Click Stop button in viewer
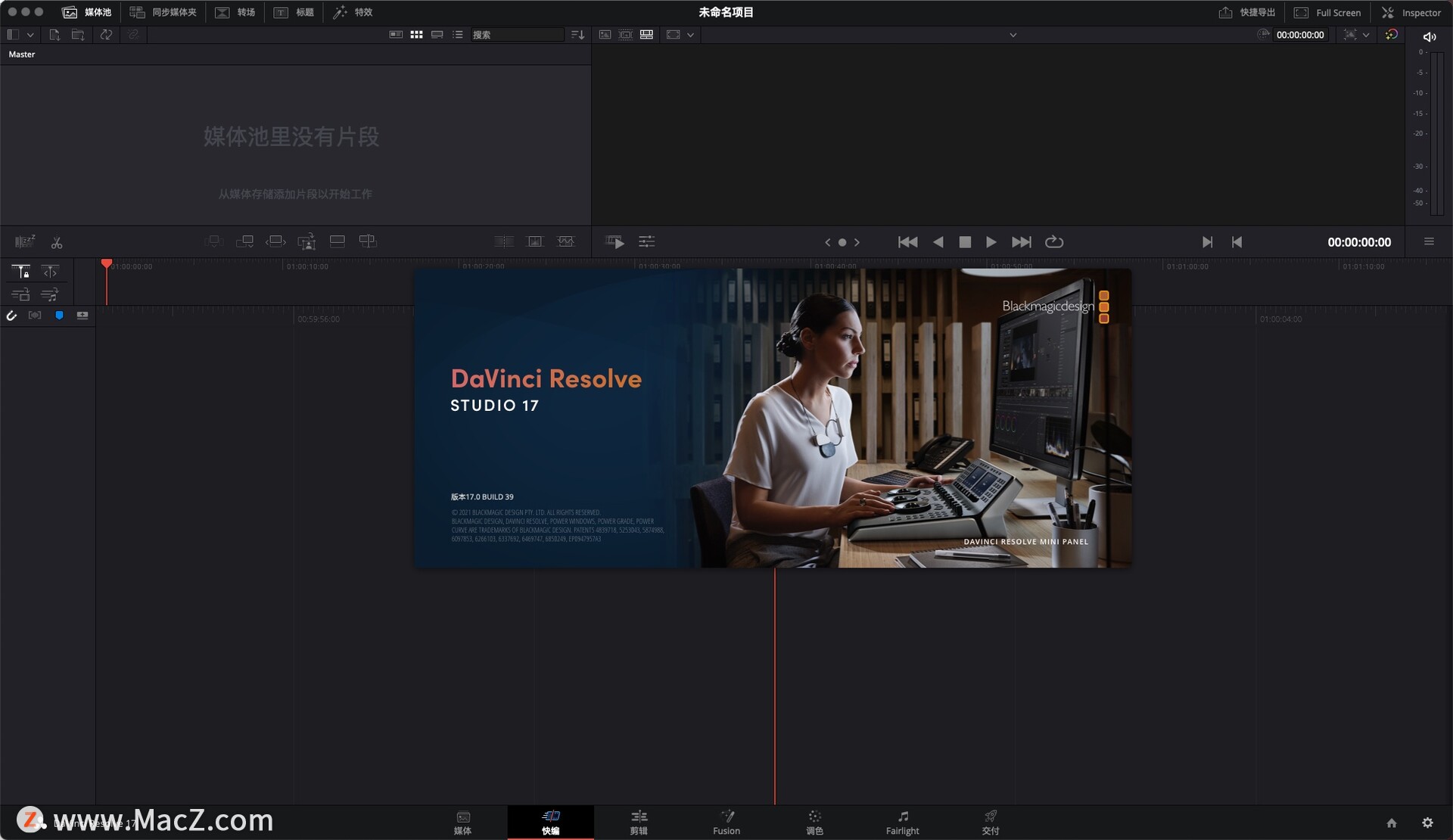 [965, 242]
